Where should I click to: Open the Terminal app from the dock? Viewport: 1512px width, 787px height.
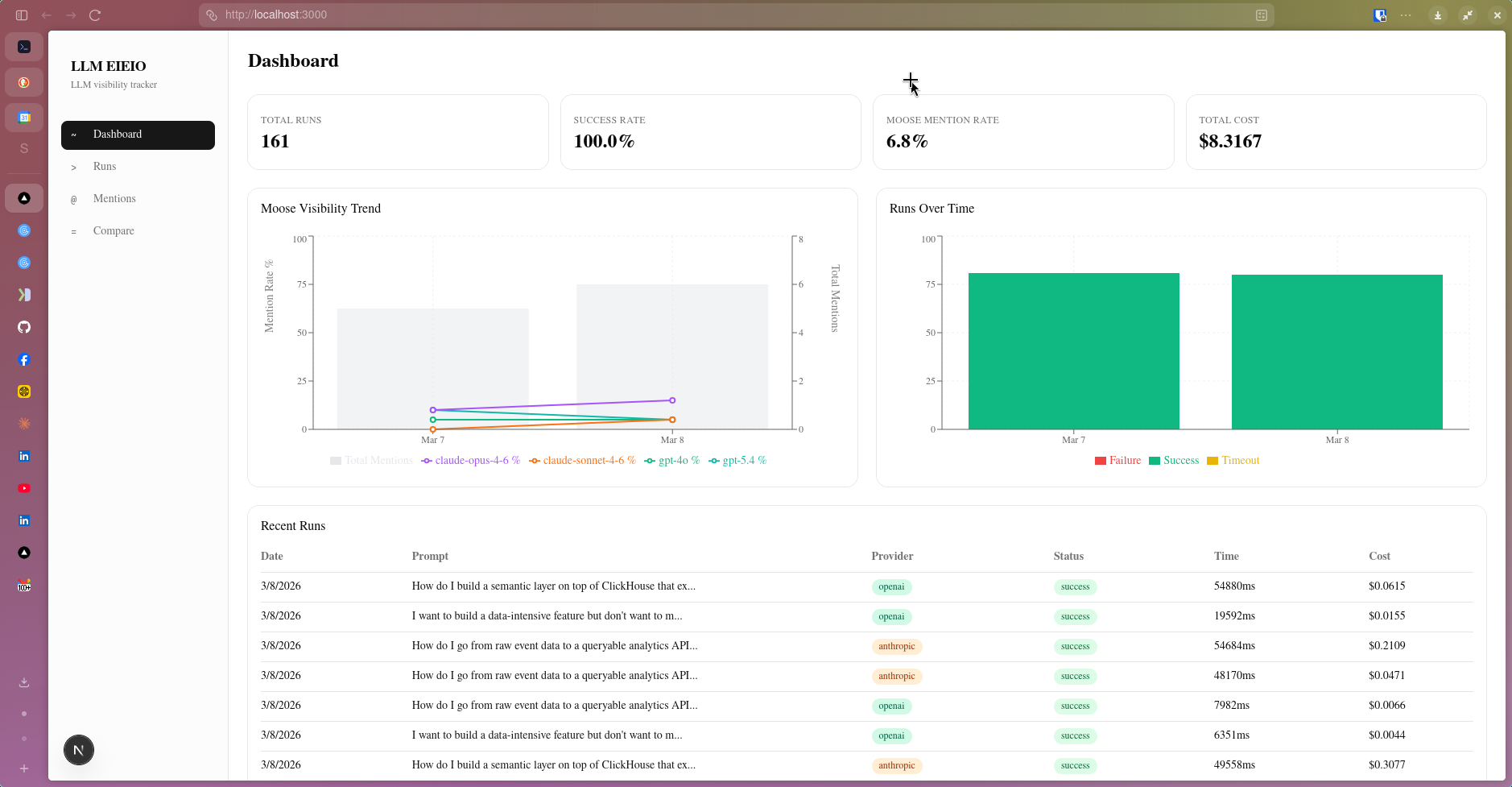point(24,46)
